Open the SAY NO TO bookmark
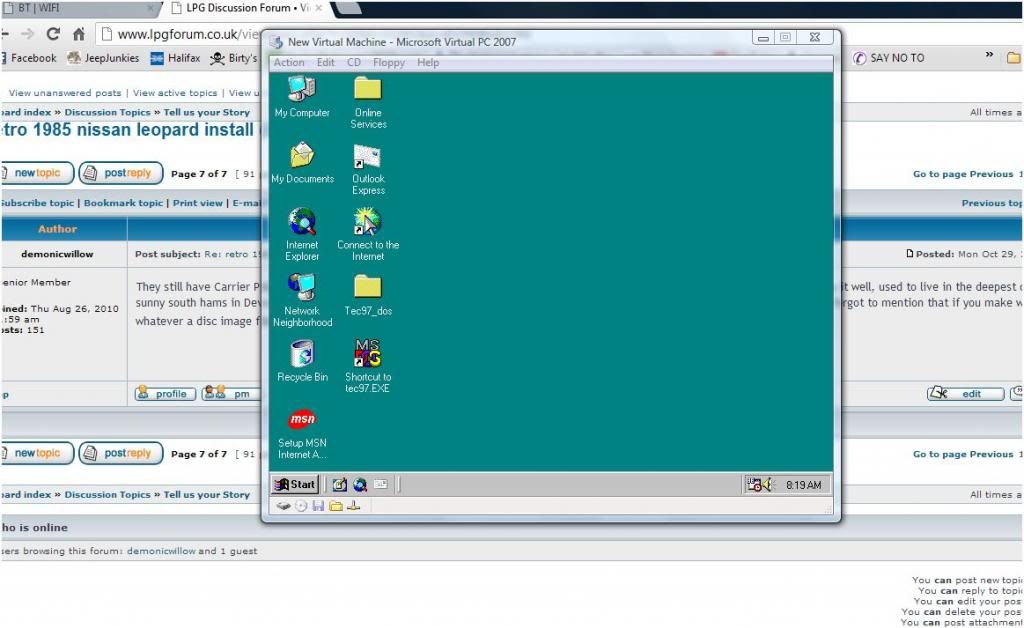Image resolution: width=1024 pixels, height=628 pixels. pos(889,58)
